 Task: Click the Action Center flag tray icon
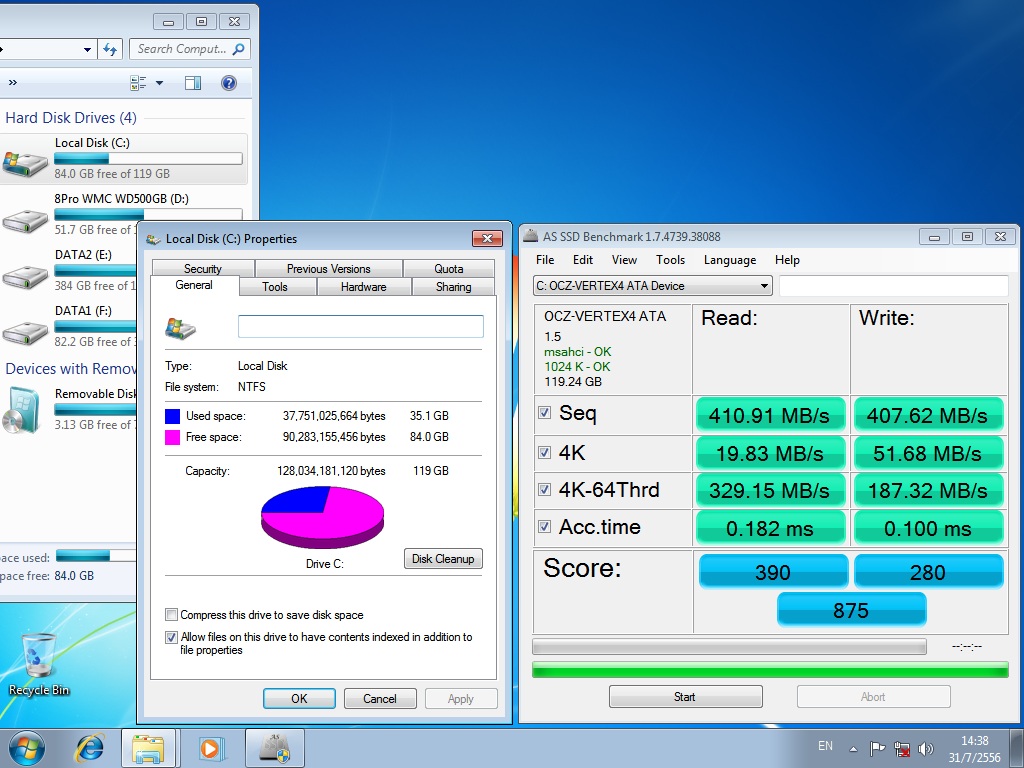tap(877, 748)
